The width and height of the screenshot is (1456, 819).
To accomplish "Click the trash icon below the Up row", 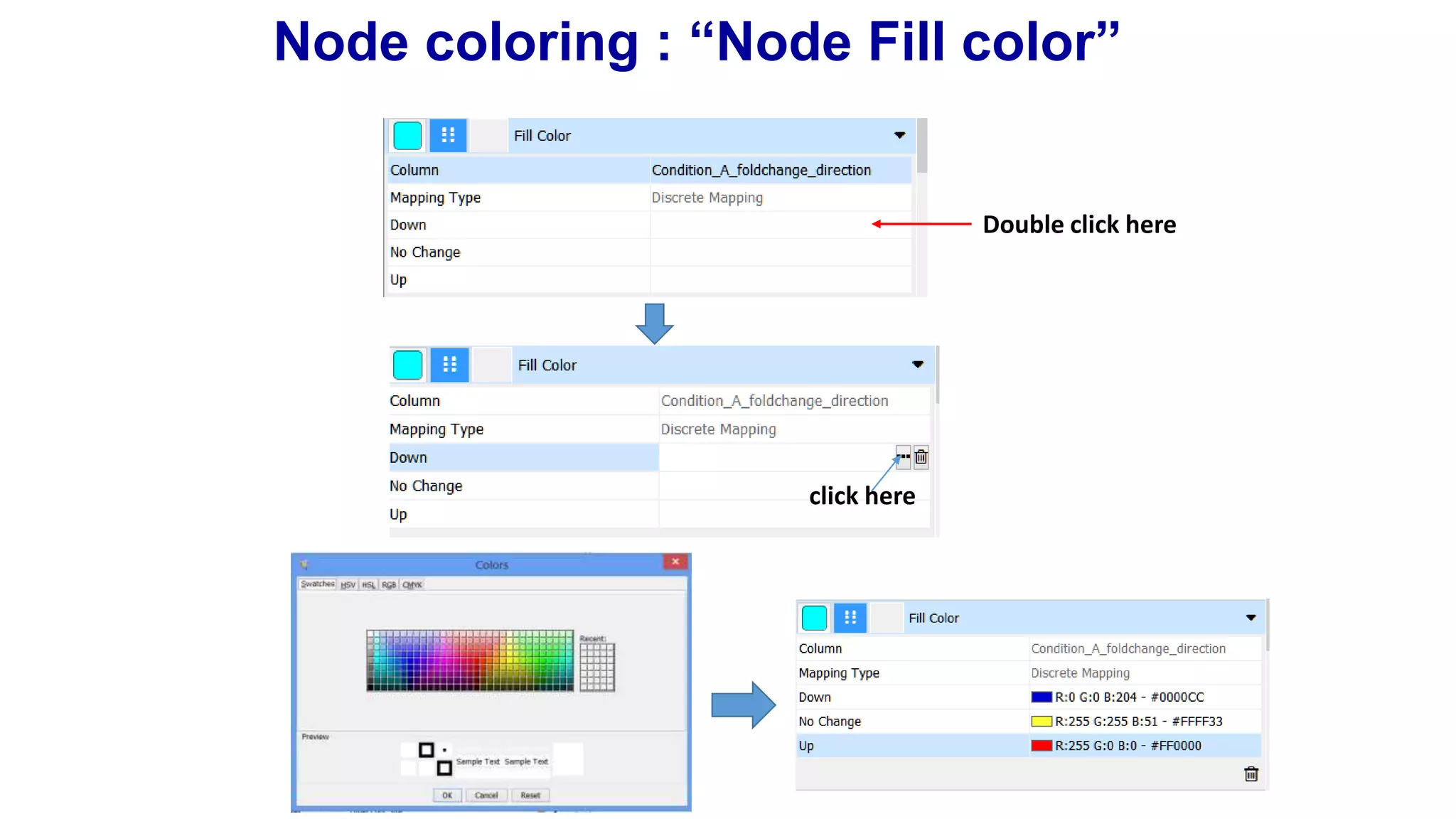I will 1251,774.
